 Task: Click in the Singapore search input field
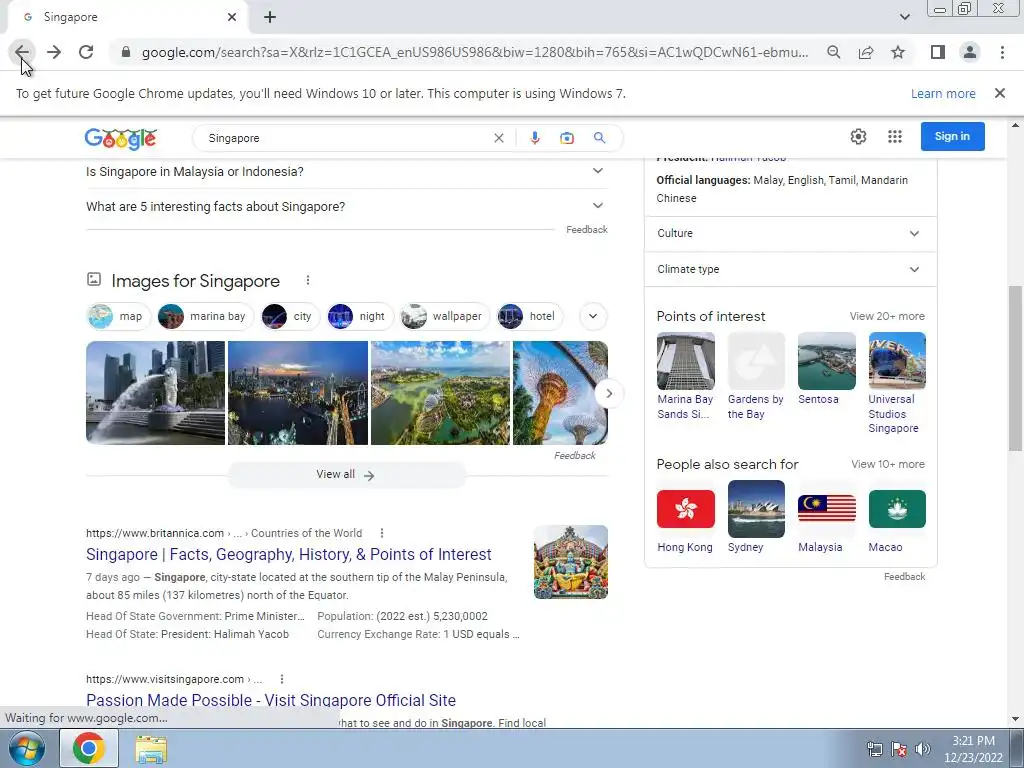pos(346,138)
